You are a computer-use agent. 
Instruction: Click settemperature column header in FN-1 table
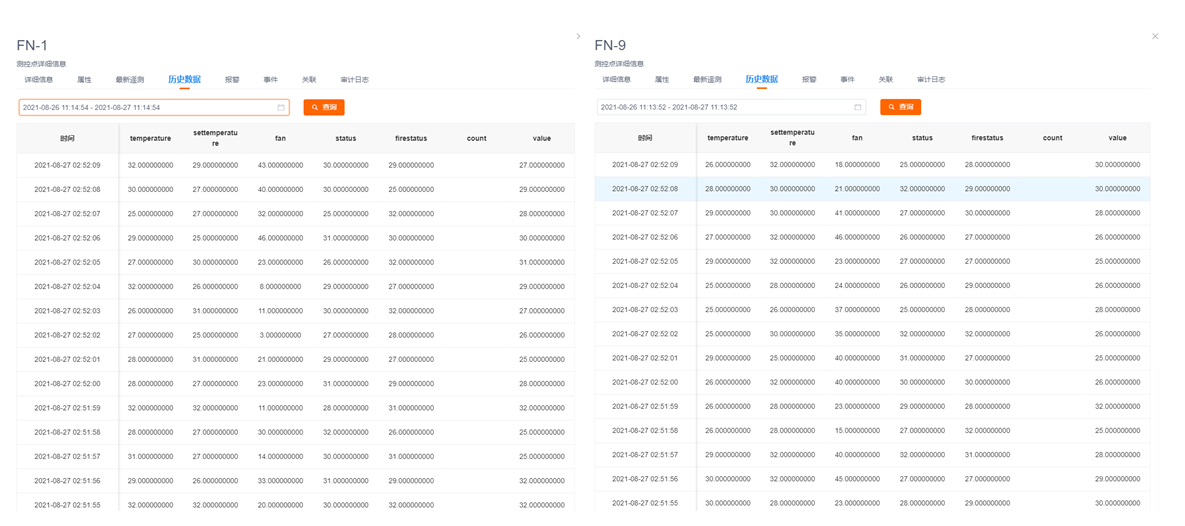(215, 138)
